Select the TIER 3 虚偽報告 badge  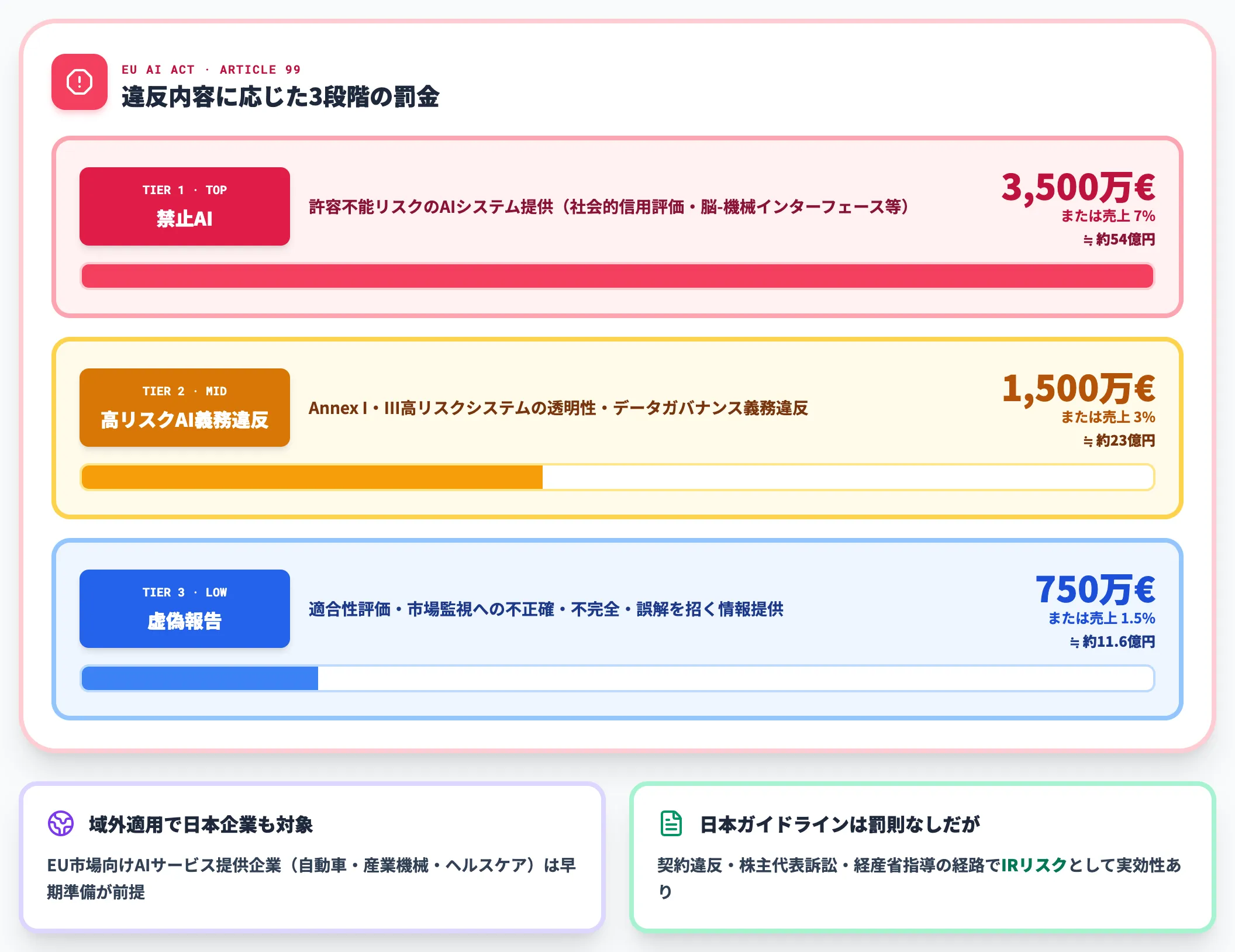click(185, 609)
